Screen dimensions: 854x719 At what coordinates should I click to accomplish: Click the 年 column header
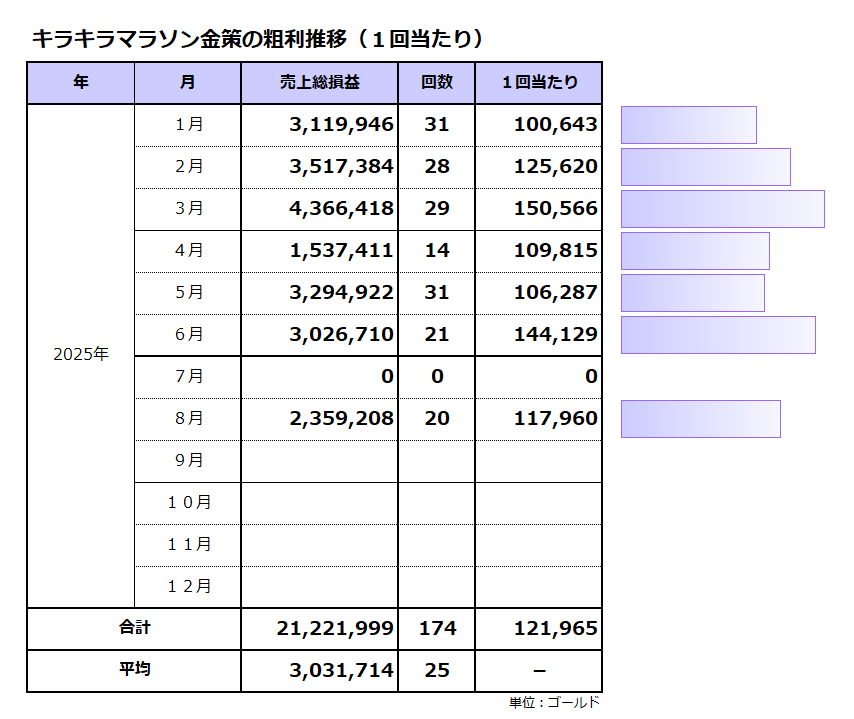81,83
